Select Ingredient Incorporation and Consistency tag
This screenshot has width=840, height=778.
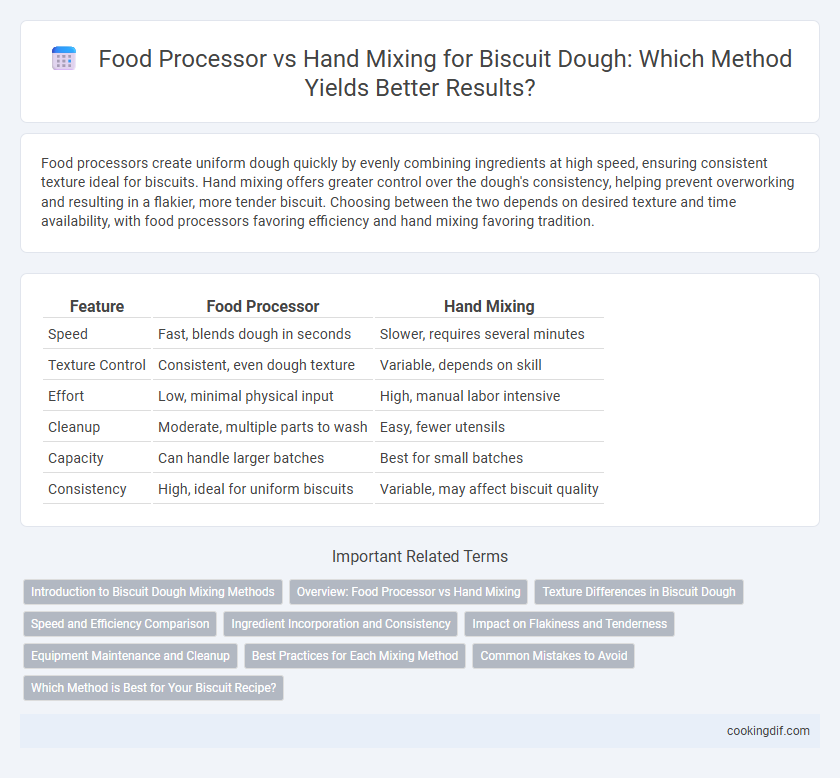tap(341, 624)
